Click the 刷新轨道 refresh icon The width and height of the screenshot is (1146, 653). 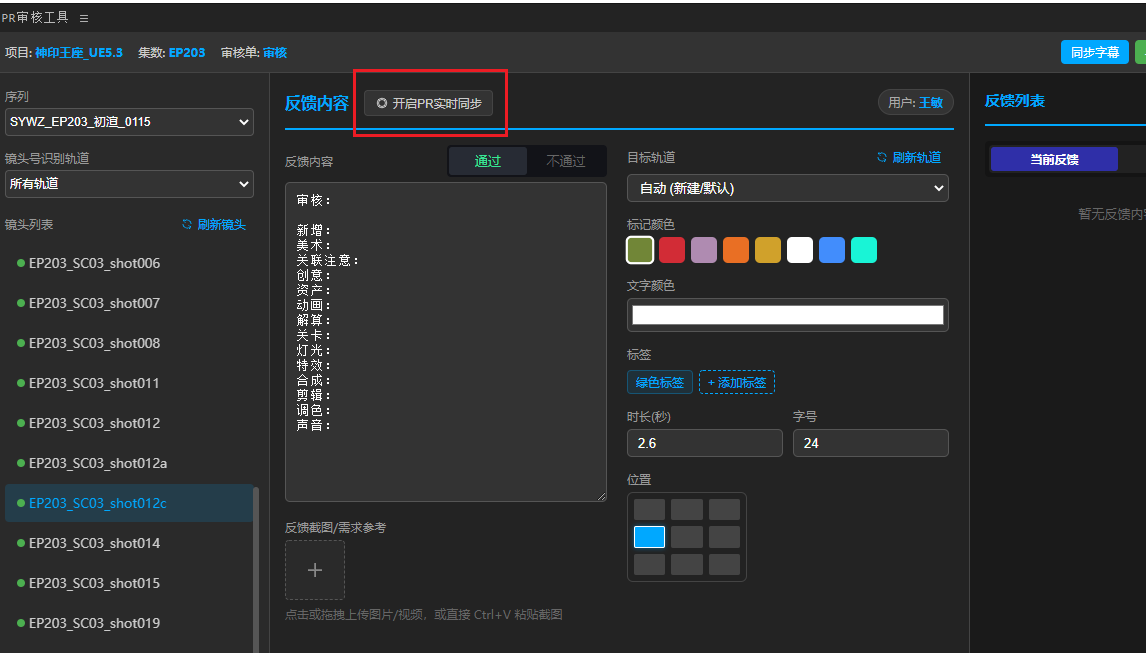click(x=882, y=157)
